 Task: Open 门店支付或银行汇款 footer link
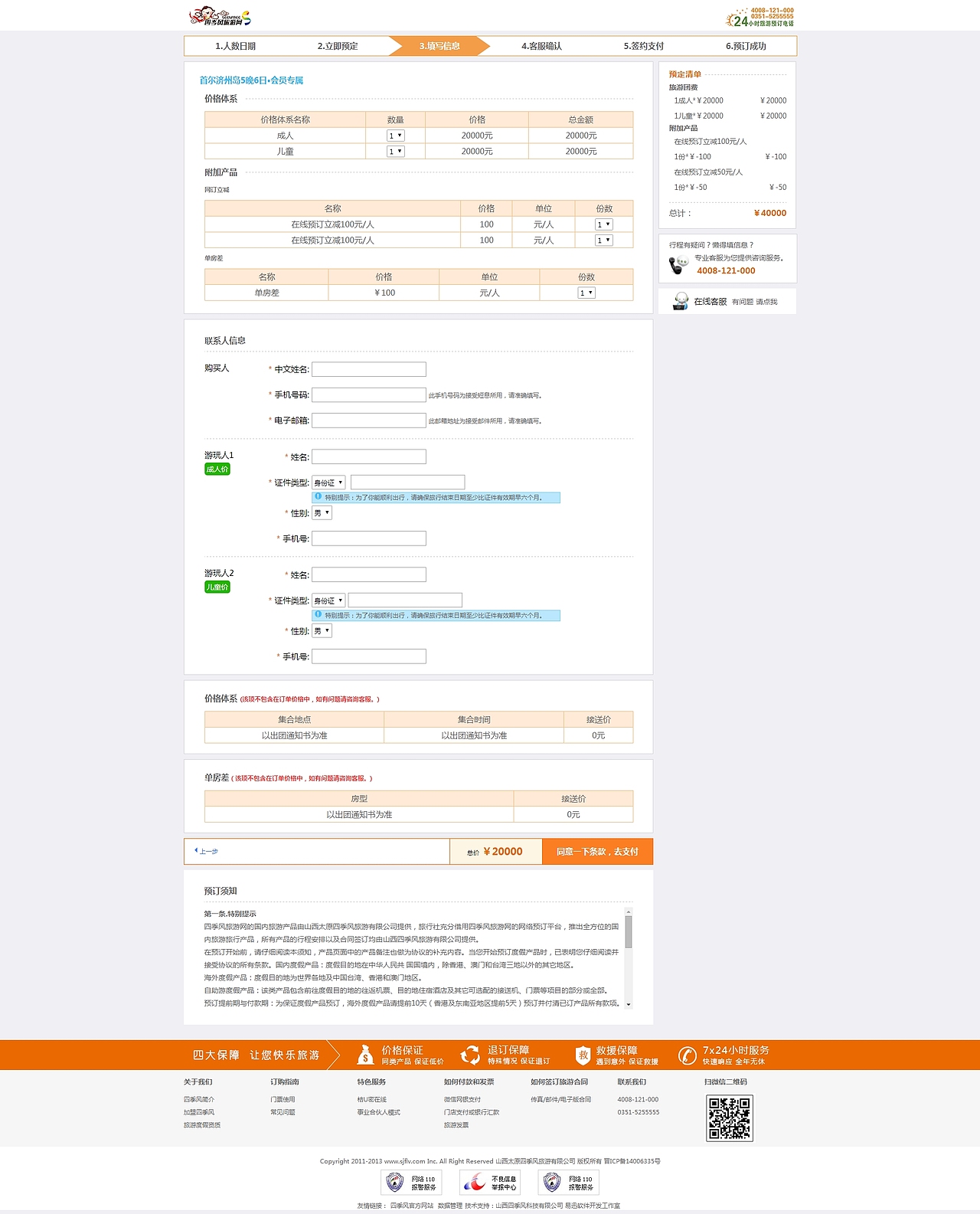coord(472,1112)
